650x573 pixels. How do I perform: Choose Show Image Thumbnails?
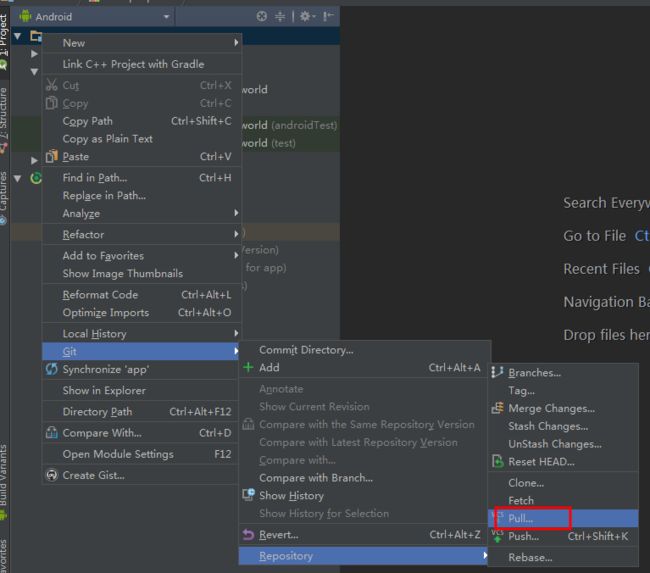(141, 274)
